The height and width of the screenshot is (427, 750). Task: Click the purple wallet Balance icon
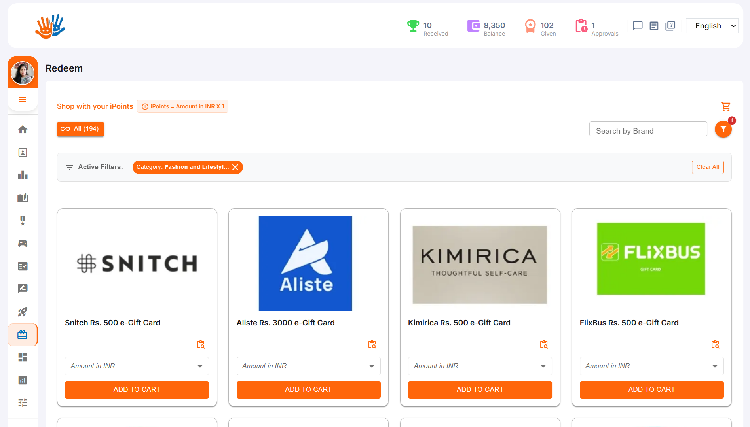(473, 26)
